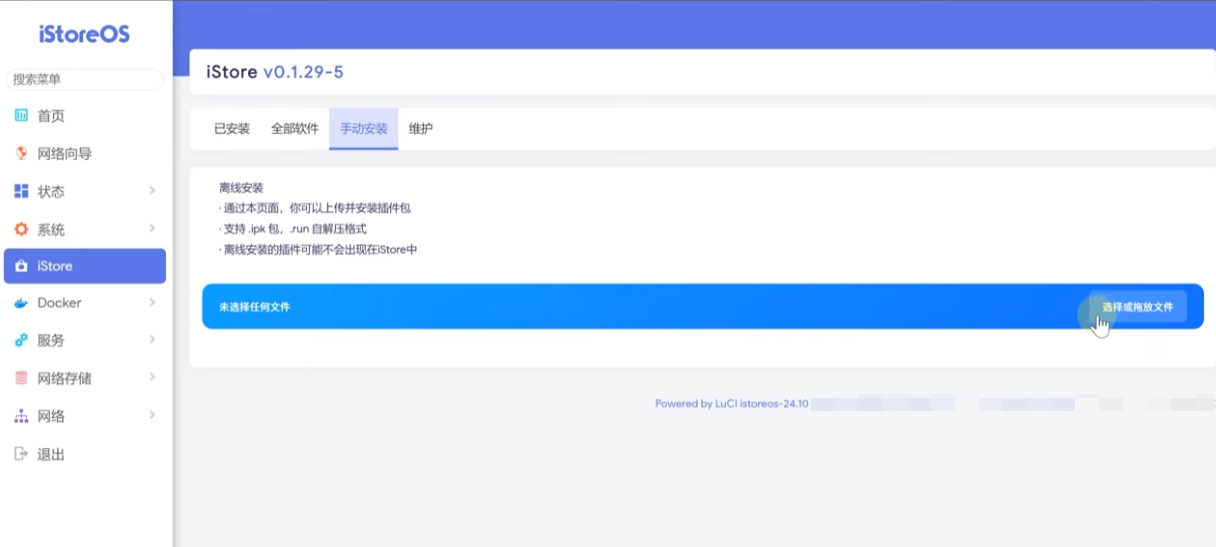Screen dimensions: 1216x547
Task: Click the 系统 gear icon
Action: click(21, 229)
